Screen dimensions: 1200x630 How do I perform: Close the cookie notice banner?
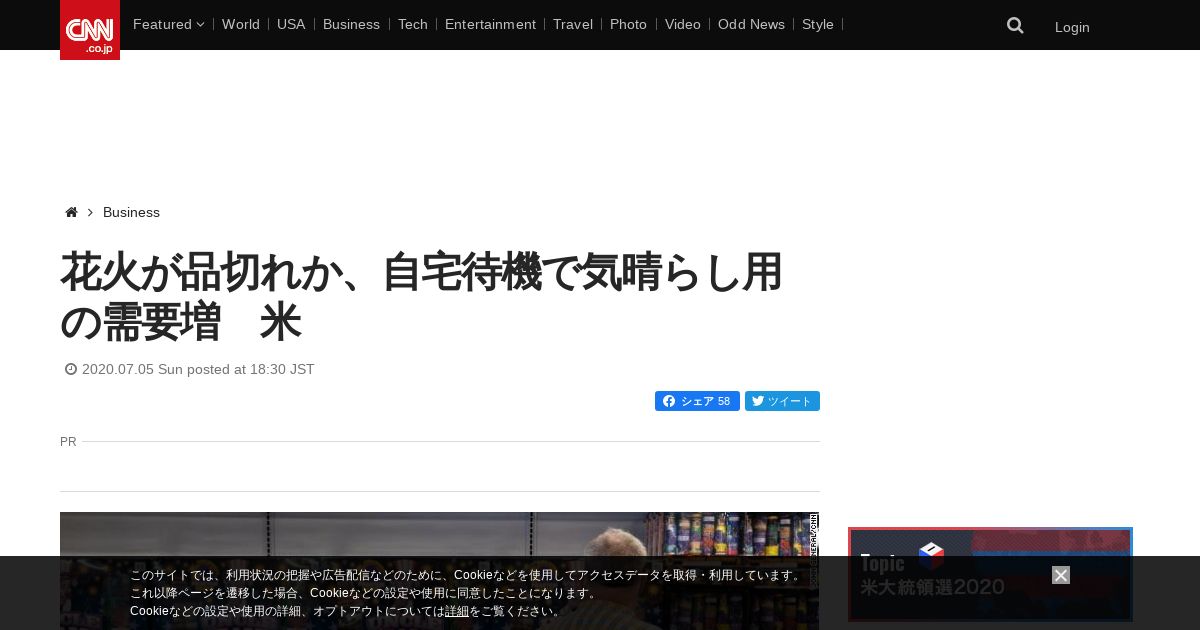pos(1061,575)
